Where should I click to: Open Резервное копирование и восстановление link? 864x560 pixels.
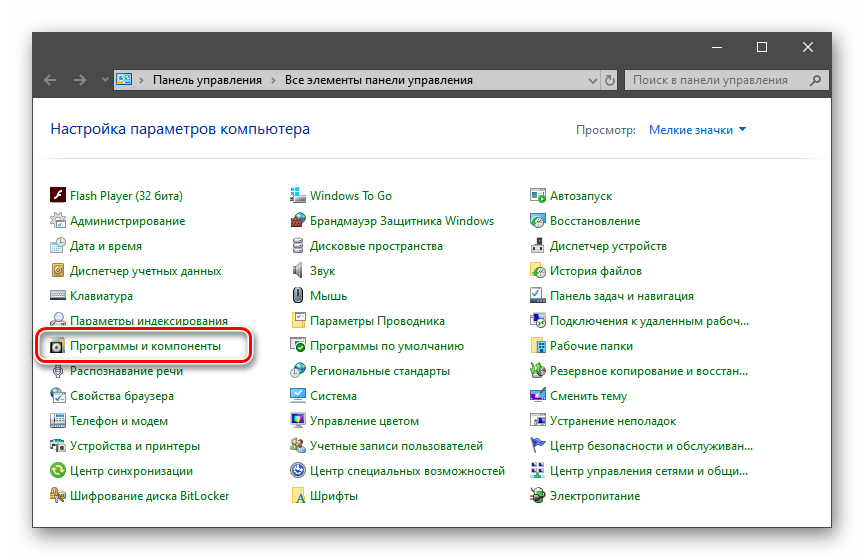(649, 371)
